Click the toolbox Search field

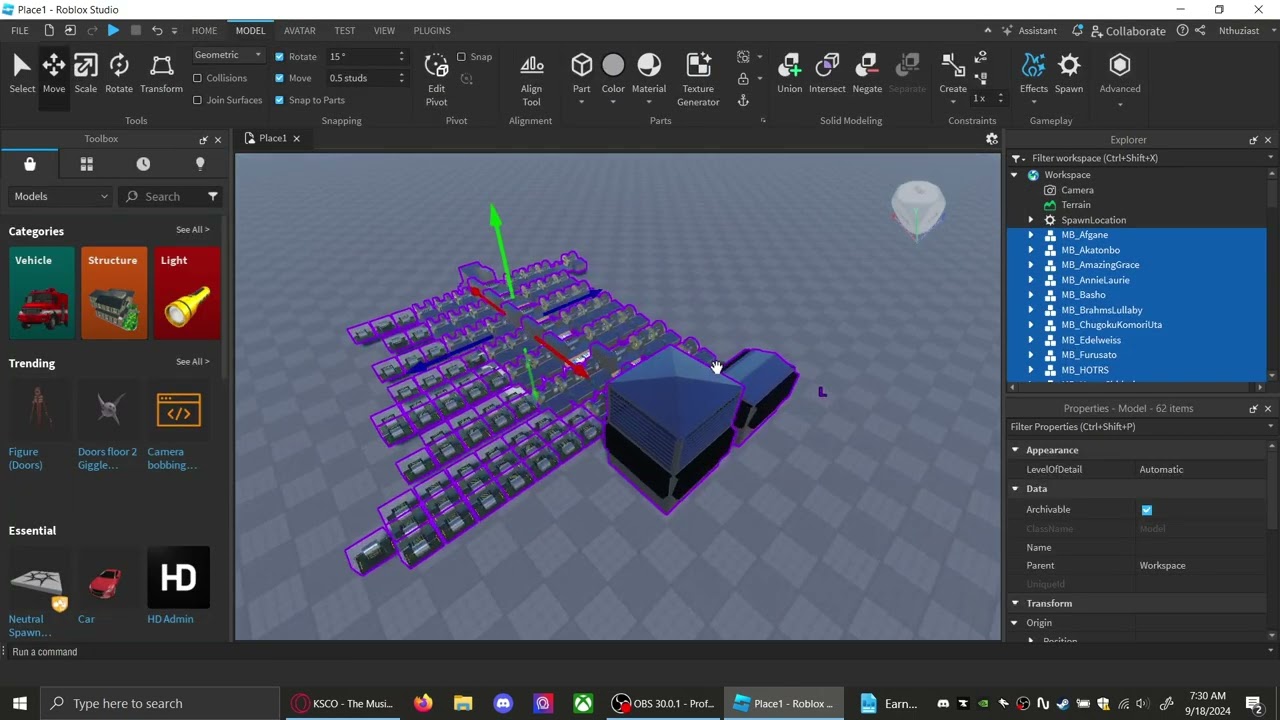point(170,197)
